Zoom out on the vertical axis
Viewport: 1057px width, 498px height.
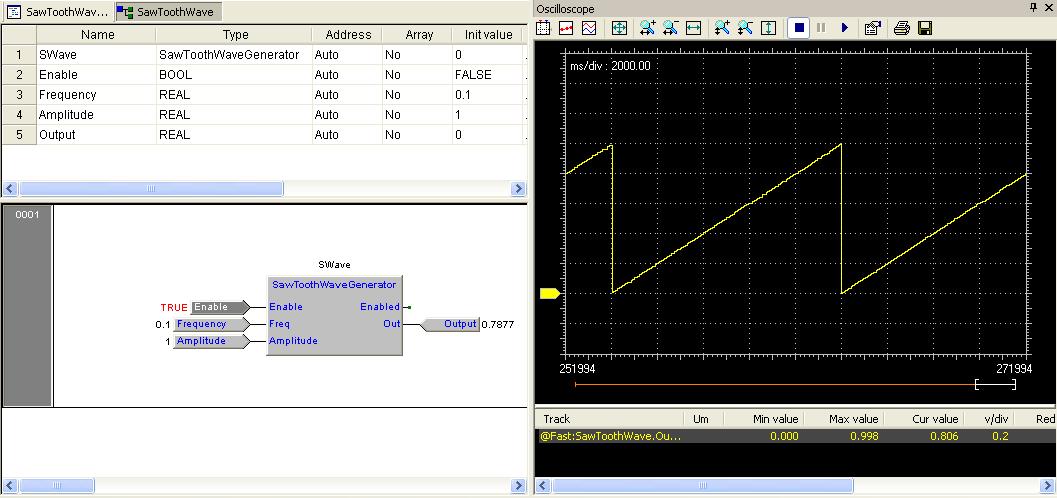click(x=746, y=28)
